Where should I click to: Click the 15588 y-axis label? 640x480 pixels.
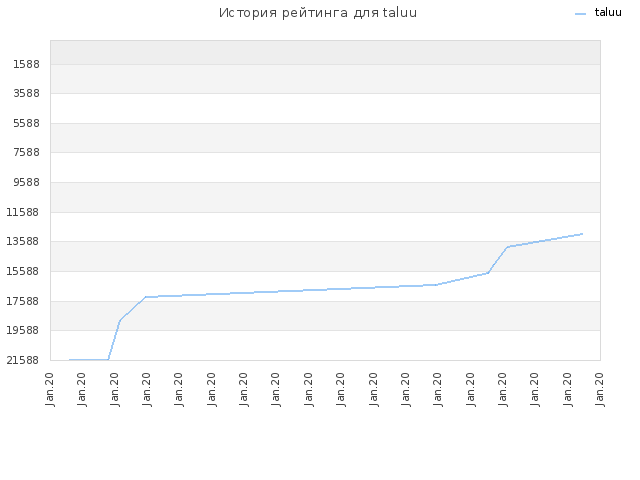pos(23,271)
